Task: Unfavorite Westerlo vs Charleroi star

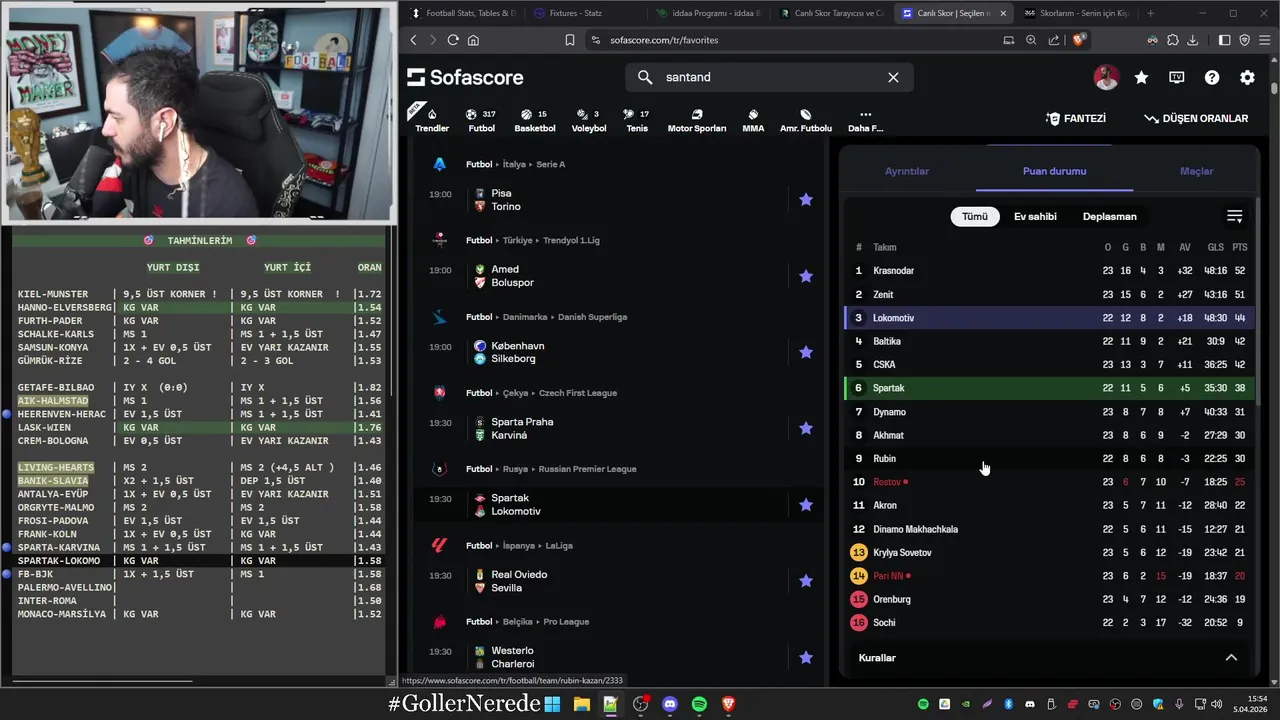Action: [x=806, y=658]
